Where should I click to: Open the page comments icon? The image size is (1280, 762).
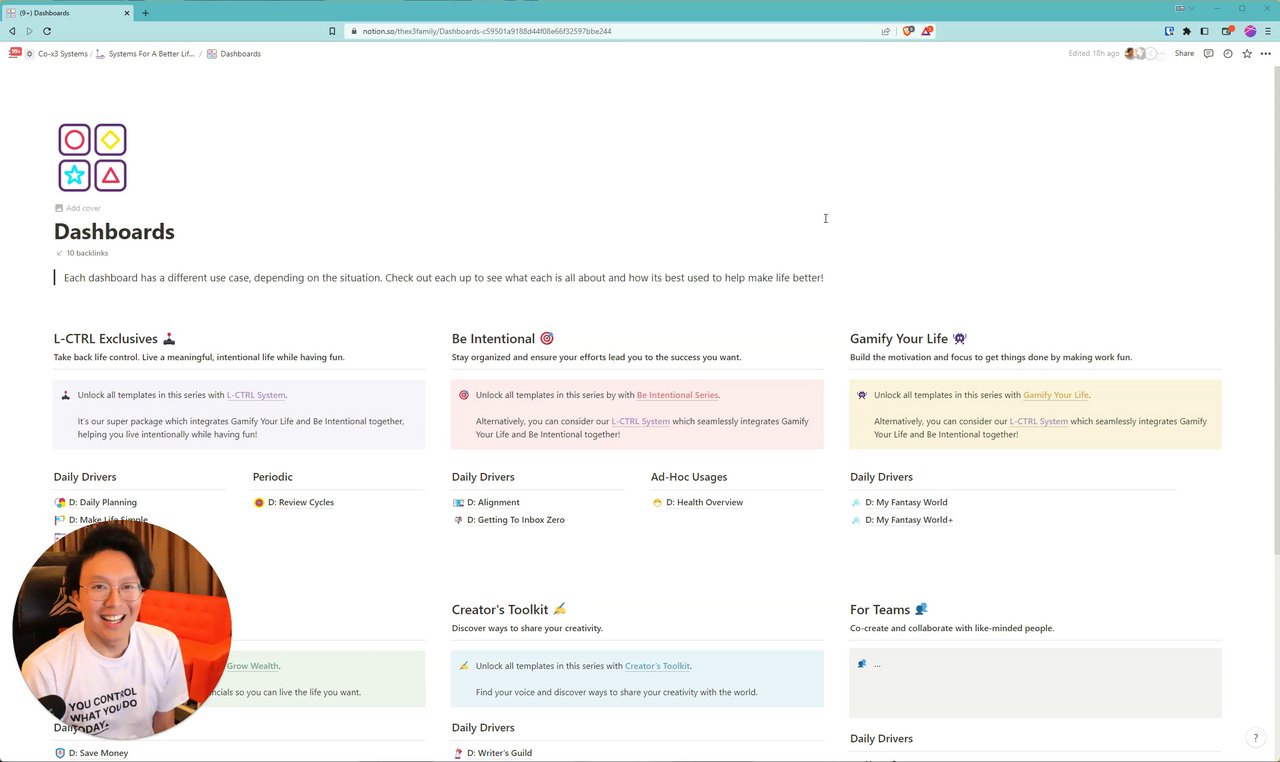click(x=1208, y=54)
